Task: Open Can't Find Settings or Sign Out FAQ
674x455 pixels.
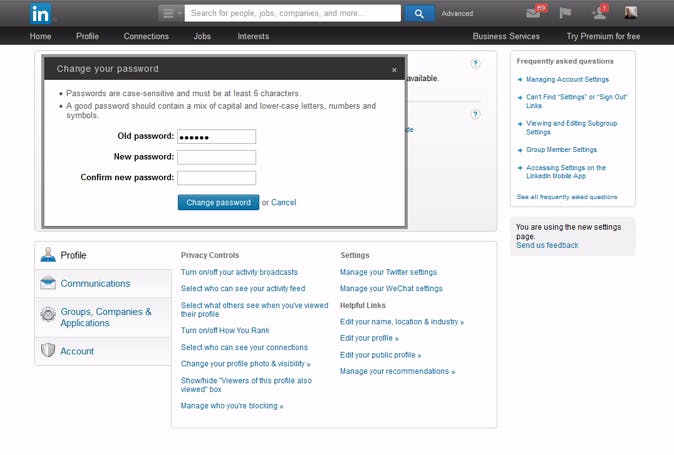Action: tap(576, 101)
